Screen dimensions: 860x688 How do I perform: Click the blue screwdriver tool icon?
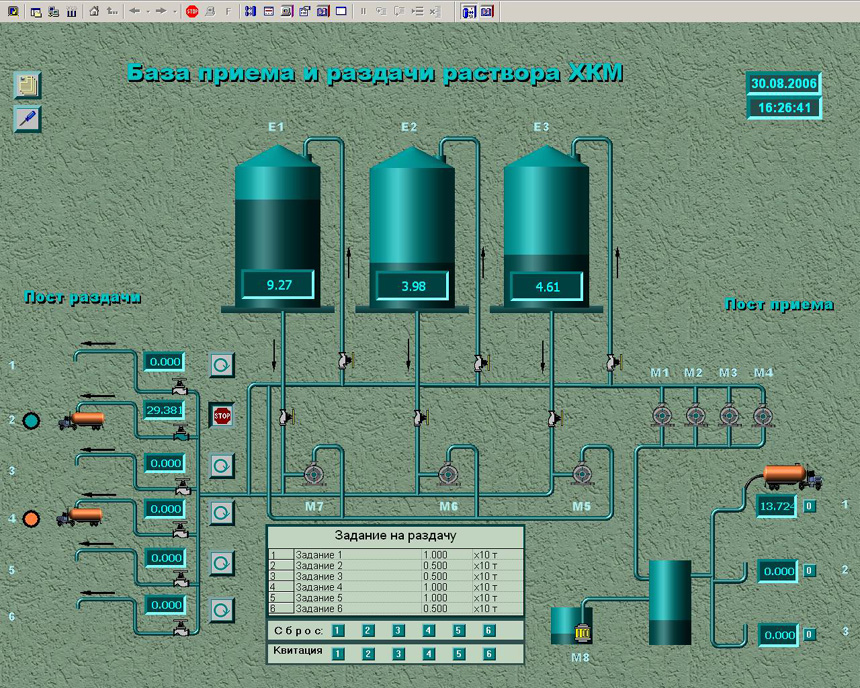tap(27, 119)
